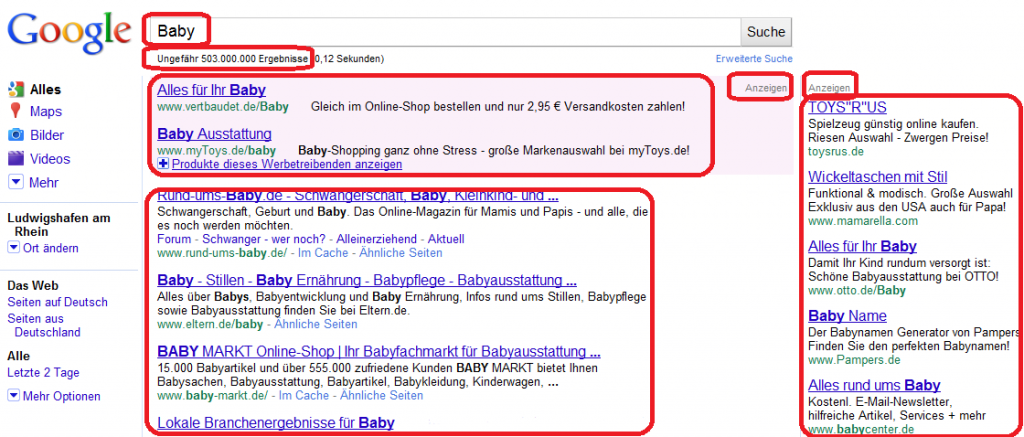The image size is (1024, 437).
Task: Click the Videos film icon
Action: click(16, 159)
